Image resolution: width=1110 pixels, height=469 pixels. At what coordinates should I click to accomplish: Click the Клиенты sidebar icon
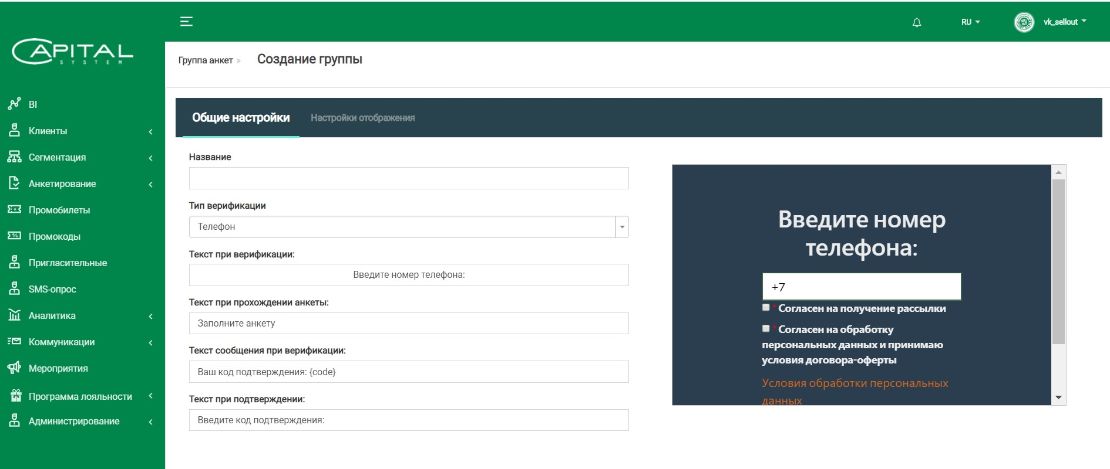pyautogui.click(x=13, y=131)
